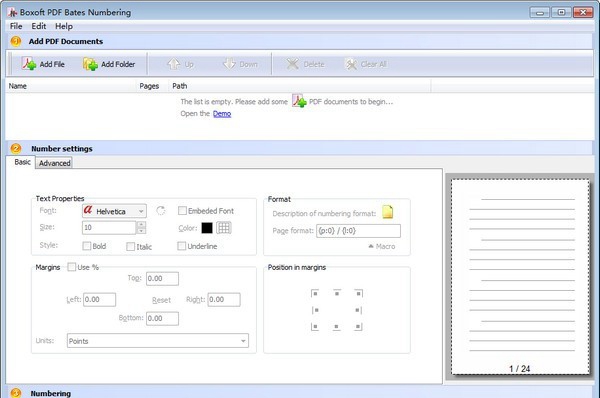Click the Bottom margin input field

tap(162, 318)
